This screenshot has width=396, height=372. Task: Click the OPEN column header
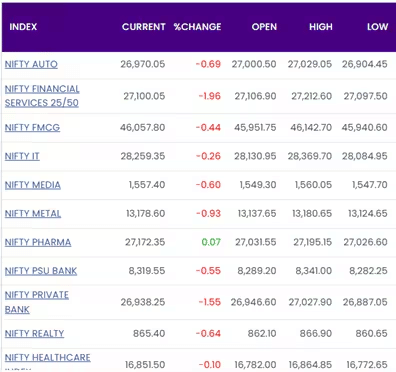(x=264, y=27)
